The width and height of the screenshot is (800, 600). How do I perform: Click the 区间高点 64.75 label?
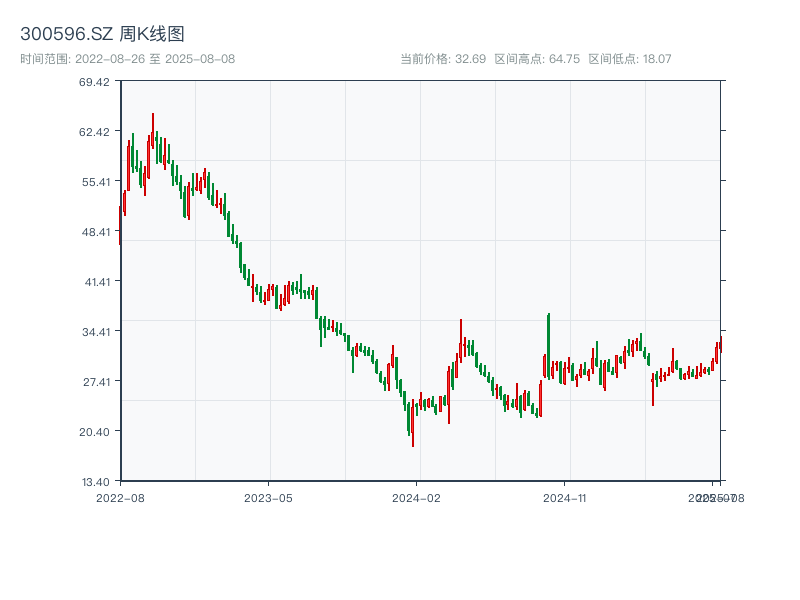point(537,59)
